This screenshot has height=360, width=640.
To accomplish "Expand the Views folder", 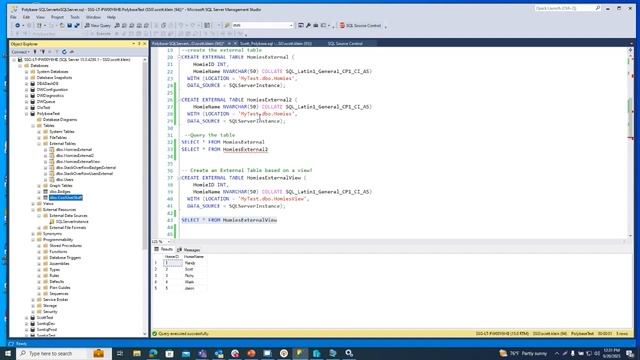I will point(33,204).
